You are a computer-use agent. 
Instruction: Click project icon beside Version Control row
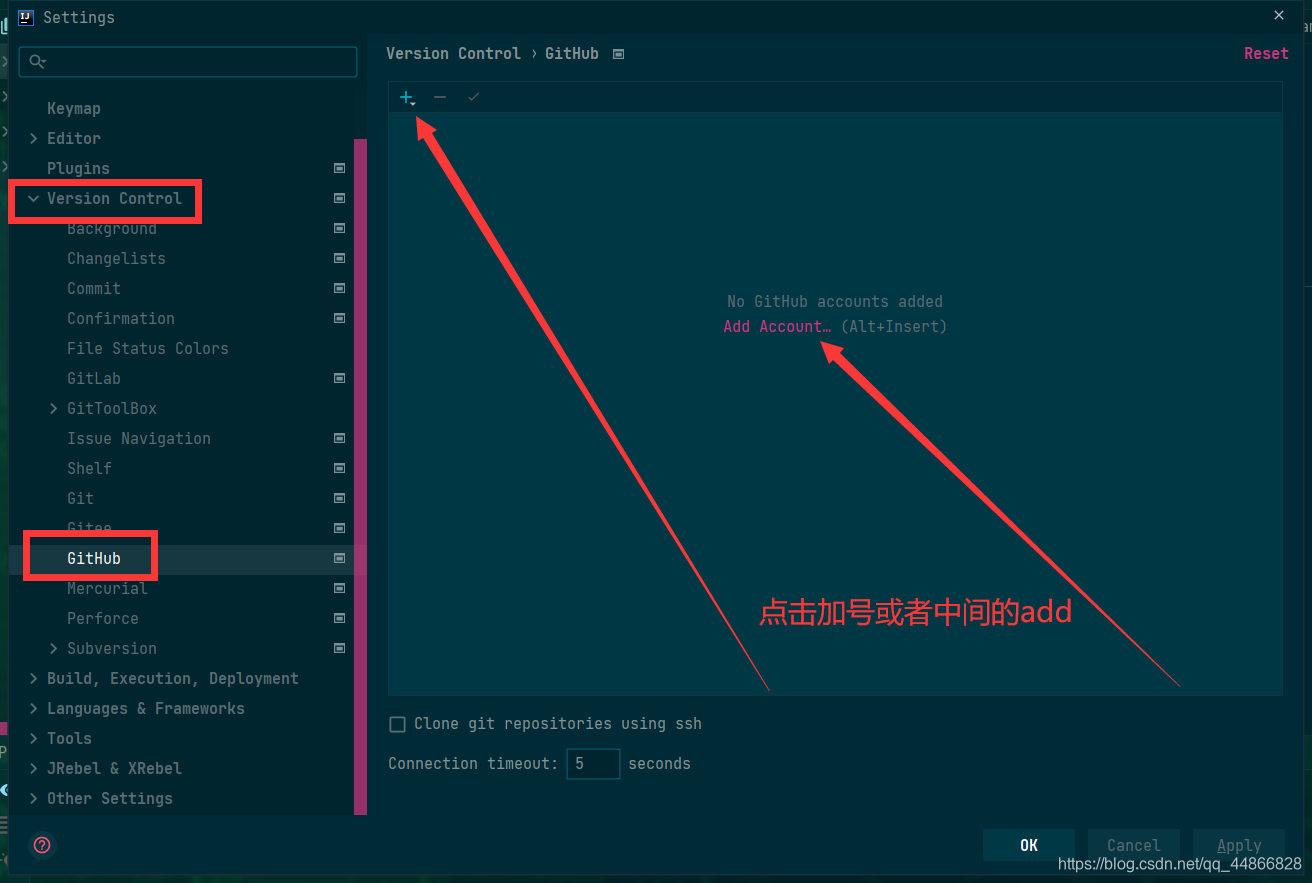pos(339,198)
